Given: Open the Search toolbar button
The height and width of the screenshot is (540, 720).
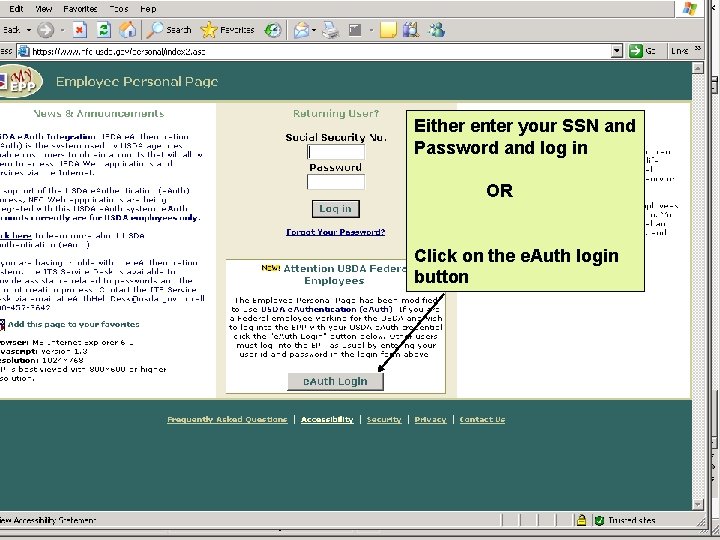Looking at the screenshot, I should [x=169, y=30].
